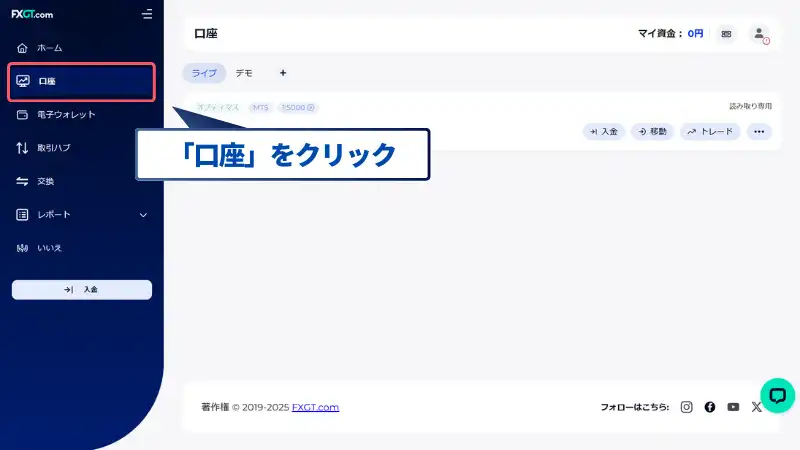Image resolution: width=800 pixels, height=450 pixels.
Task: Click the 読み取り専用 label
Action: coord(750,106)
